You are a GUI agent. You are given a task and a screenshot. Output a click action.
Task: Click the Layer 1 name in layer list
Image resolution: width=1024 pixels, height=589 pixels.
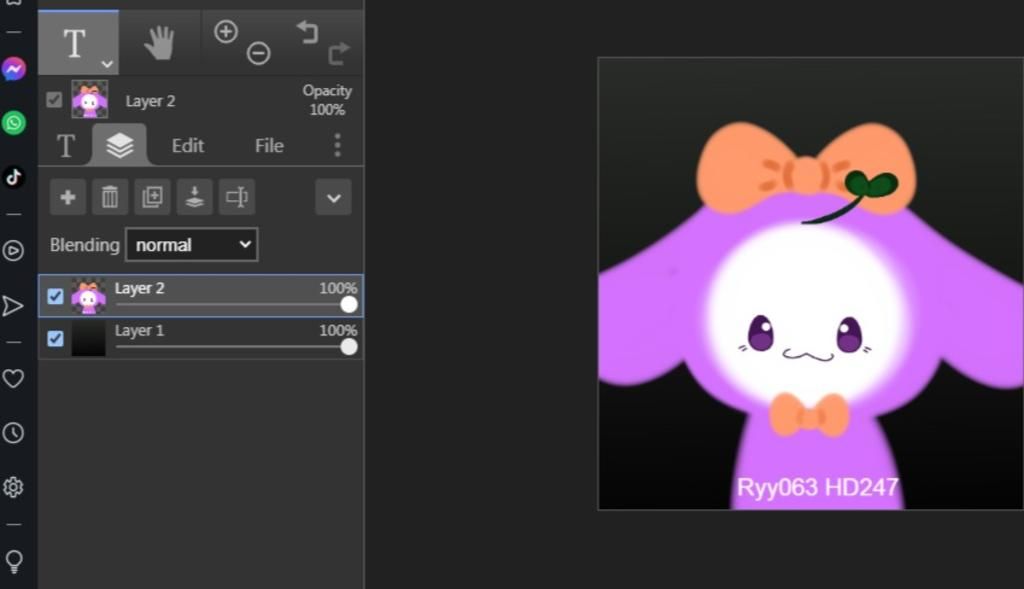pyautogui.click(x=139, y=331)
